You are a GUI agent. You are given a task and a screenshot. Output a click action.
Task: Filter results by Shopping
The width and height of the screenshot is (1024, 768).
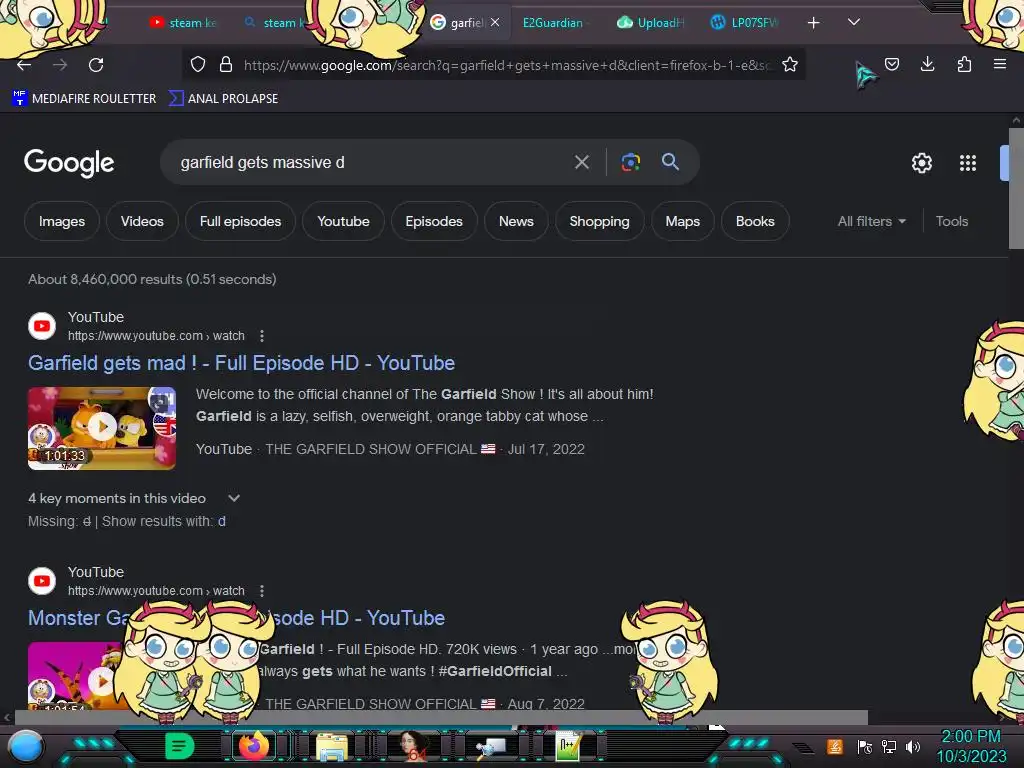point(600,221)
